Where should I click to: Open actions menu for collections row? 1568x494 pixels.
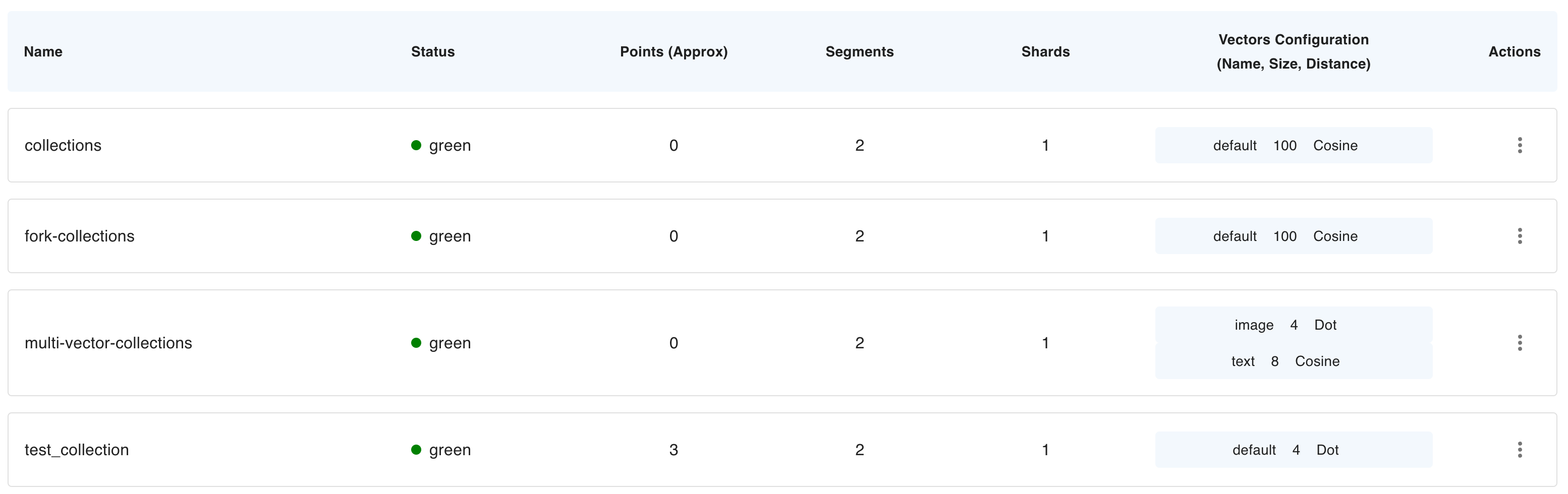1519,145
